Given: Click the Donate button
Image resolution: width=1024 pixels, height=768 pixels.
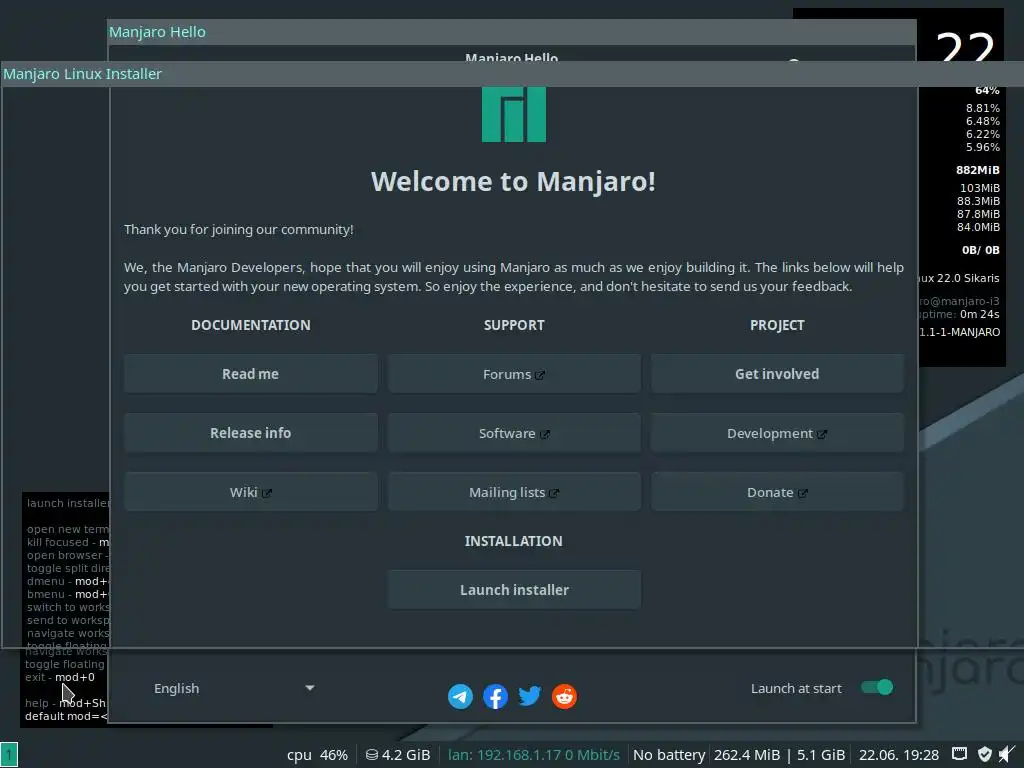Looking at the screenshot, I should click(777, 492).
